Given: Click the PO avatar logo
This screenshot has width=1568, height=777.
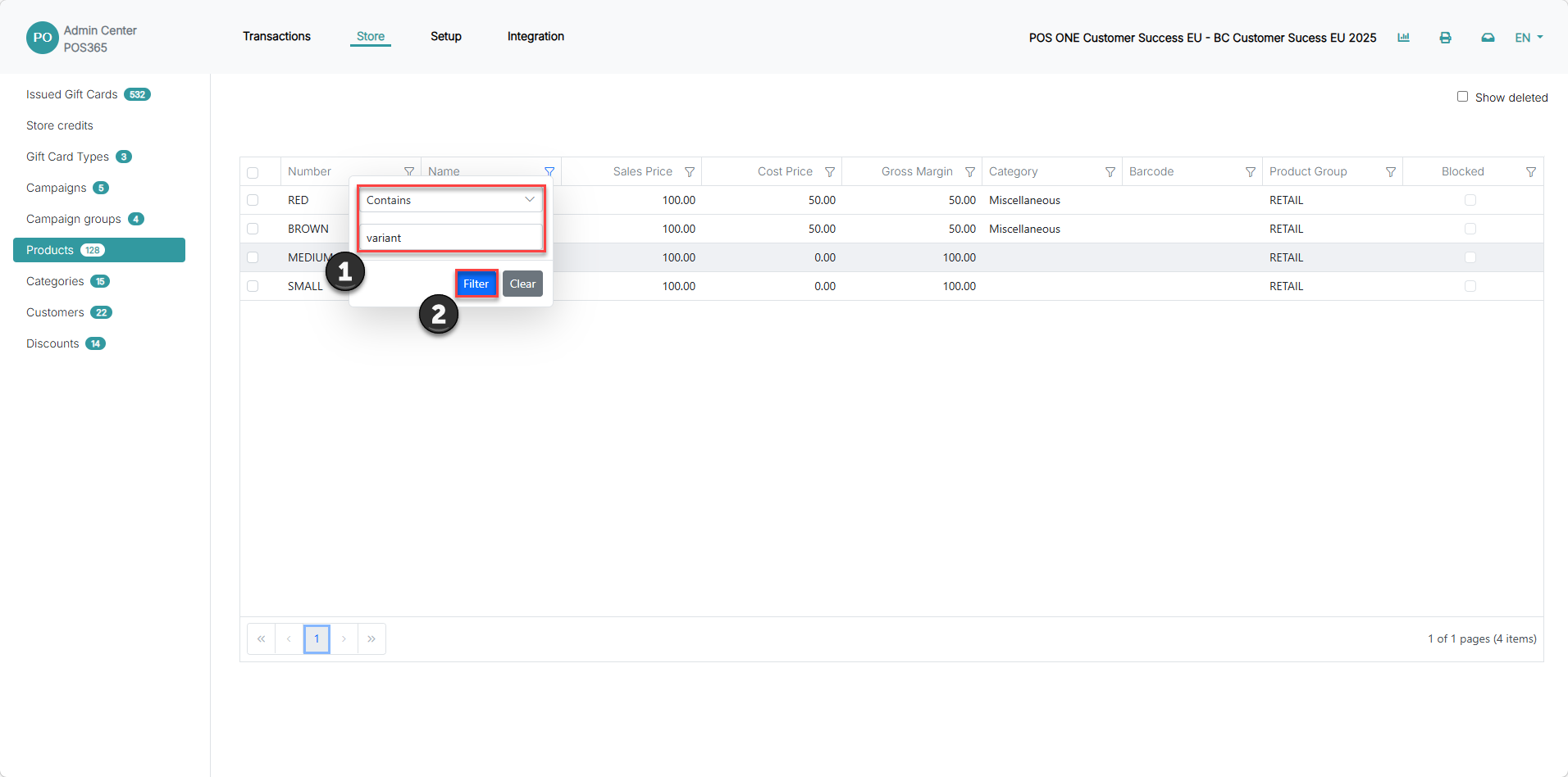Looking at the screenshot, I should click(43, 38).
